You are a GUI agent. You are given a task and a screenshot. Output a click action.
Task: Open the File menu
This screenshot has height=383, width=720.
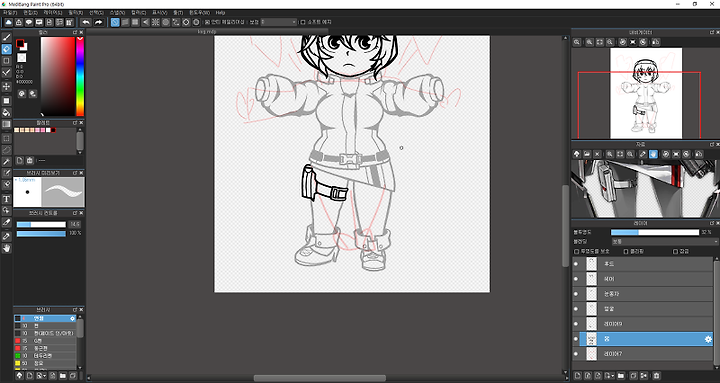(10, 12)
